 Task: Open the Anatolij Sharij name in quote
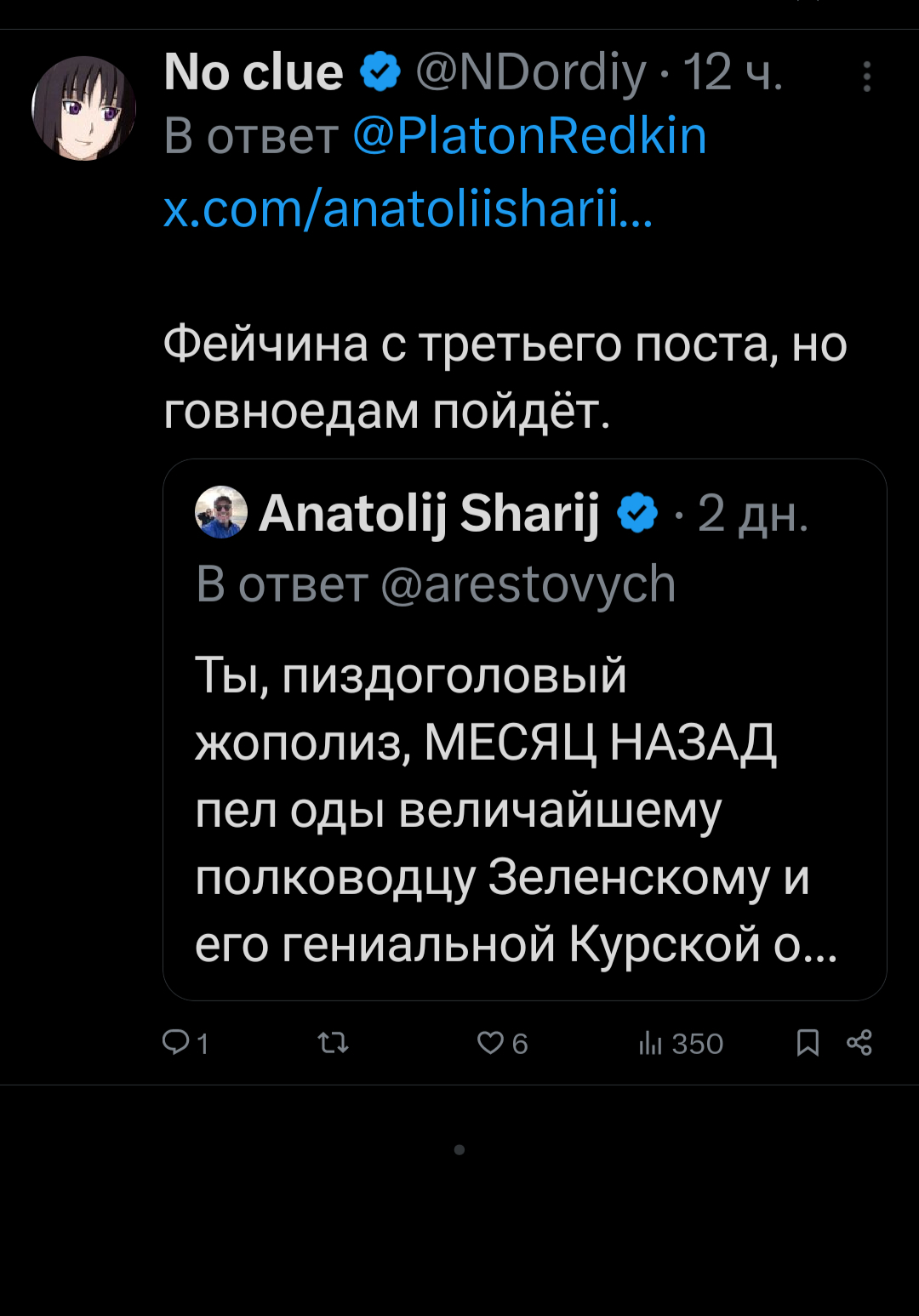click(x=430, y=513)
